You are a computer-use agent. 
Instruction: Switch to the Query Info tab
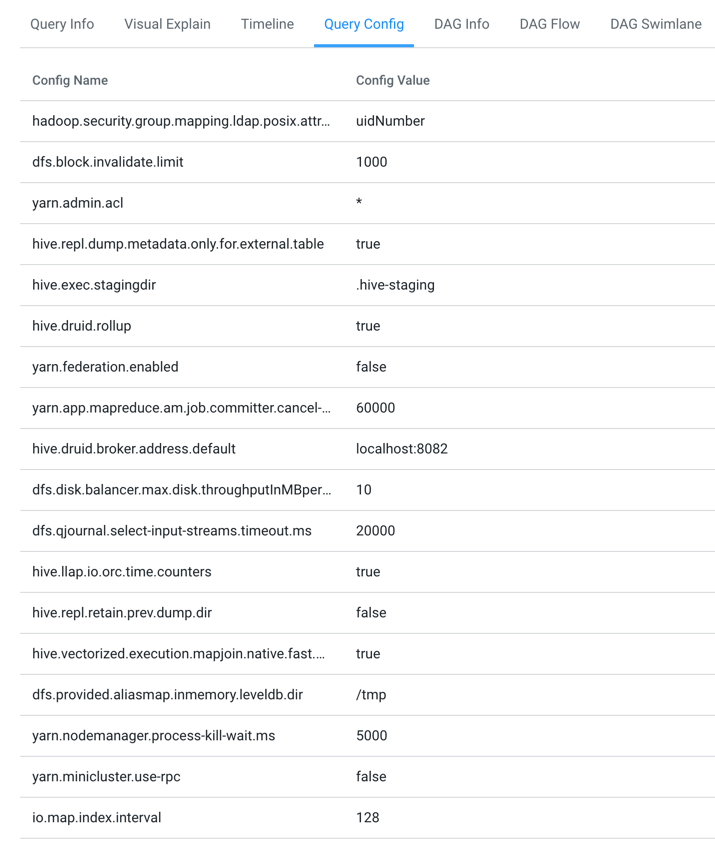click(x=61, y=24)
